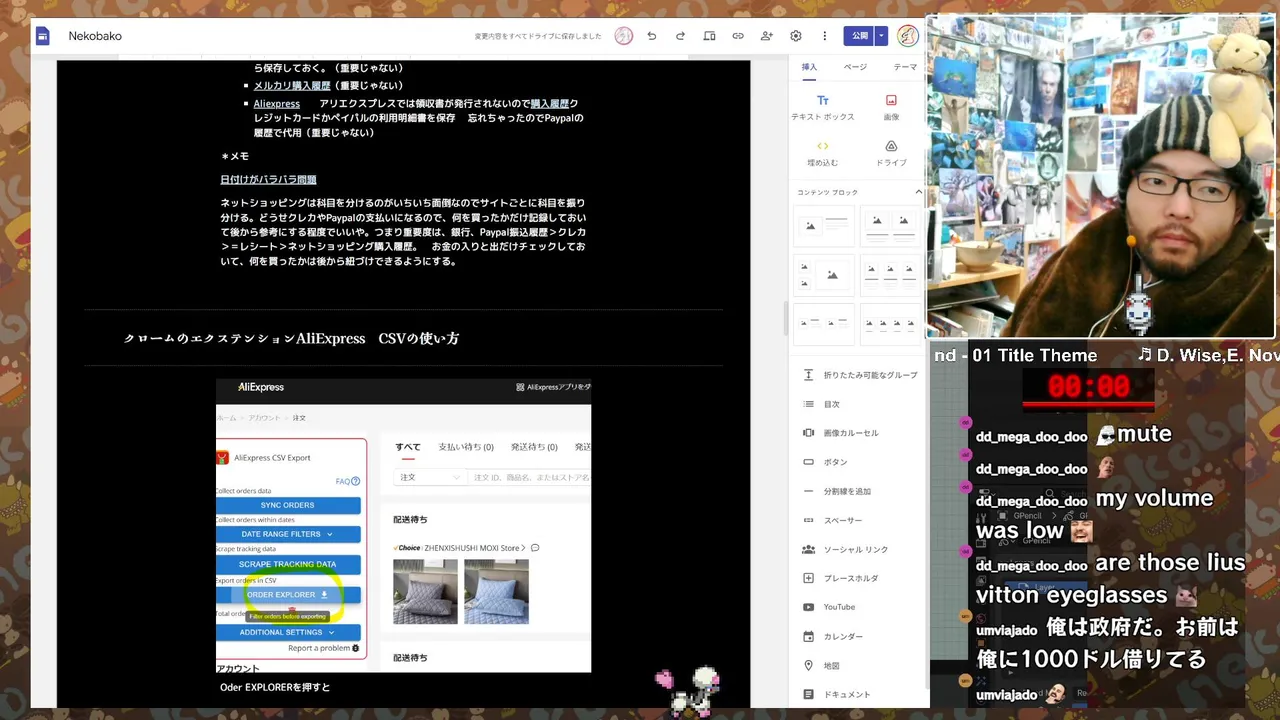Viewport: 1280px width, 720px height.
Task: Open the Aliexpress link in page text
Action: coord(277,104)
